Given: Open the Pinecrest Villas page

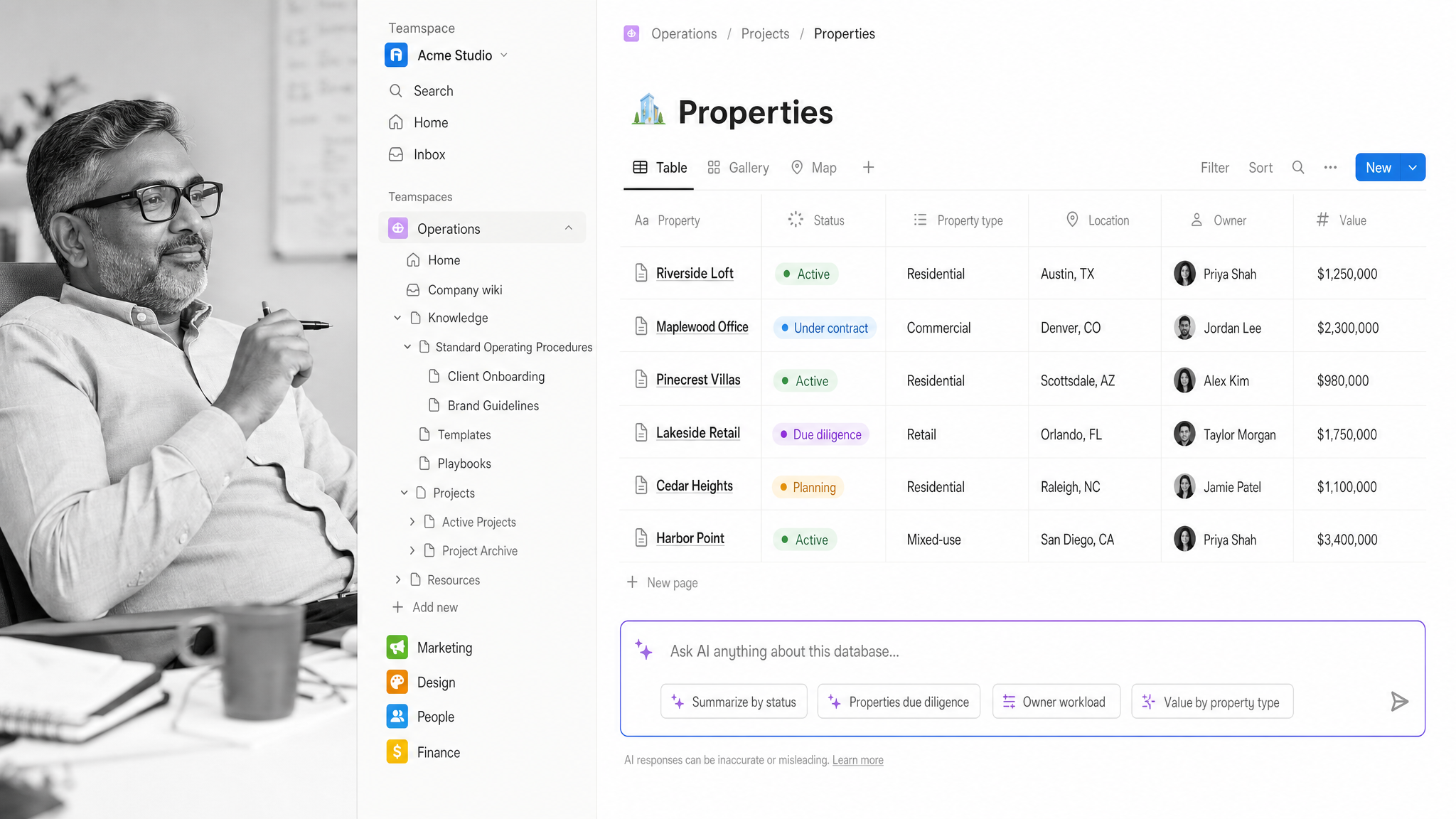Looking at the screenshot, I should click(x=698, y=380).
